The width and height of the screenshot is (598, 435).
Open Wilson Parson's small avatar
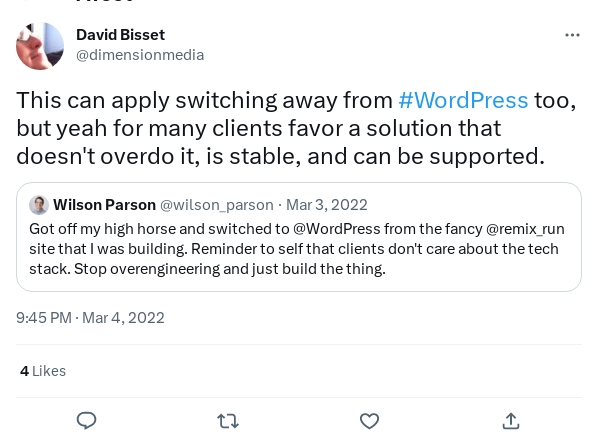pos(39,205)
